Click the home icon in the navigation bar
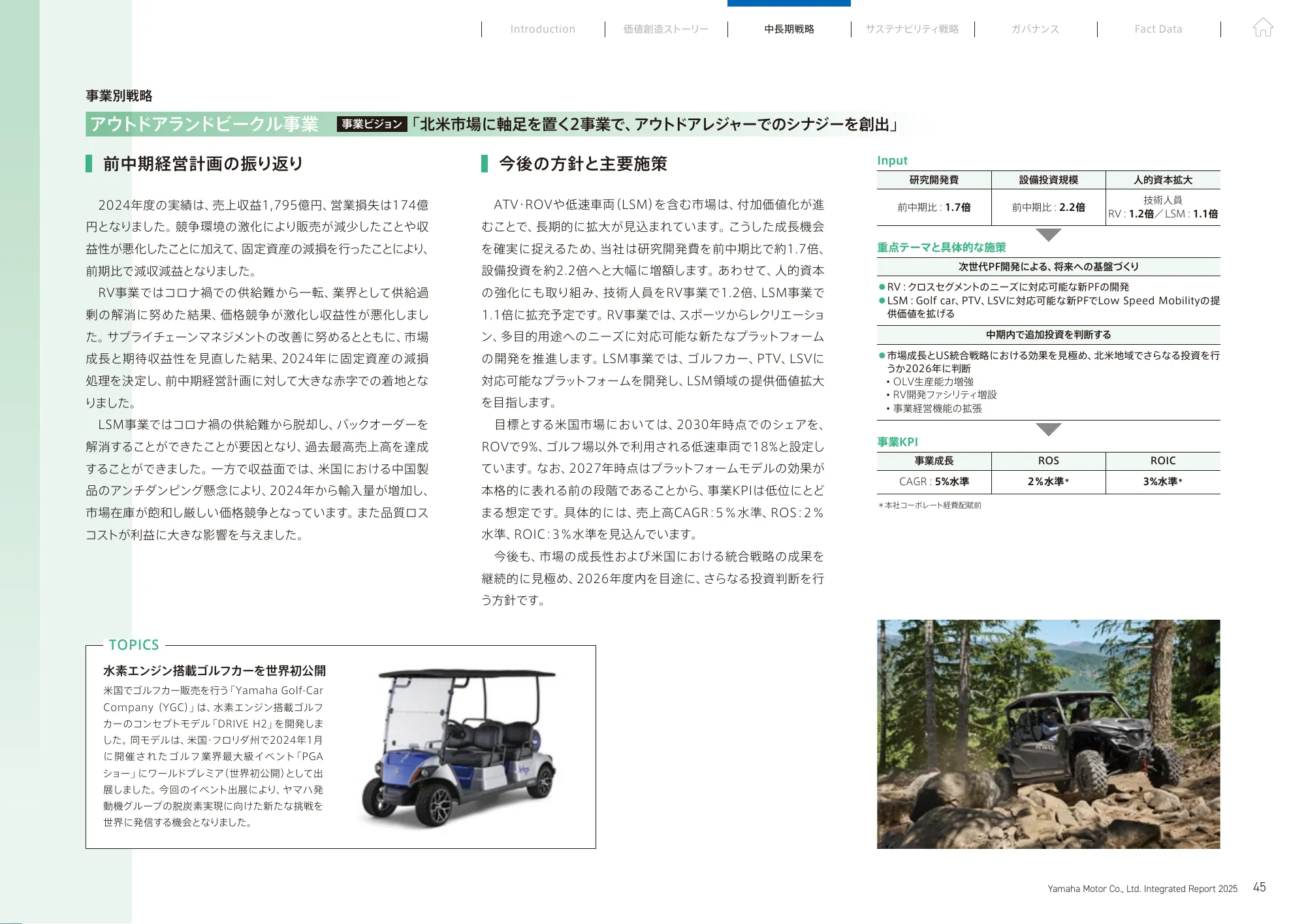1306x924 pixels. click(1264, 27)
